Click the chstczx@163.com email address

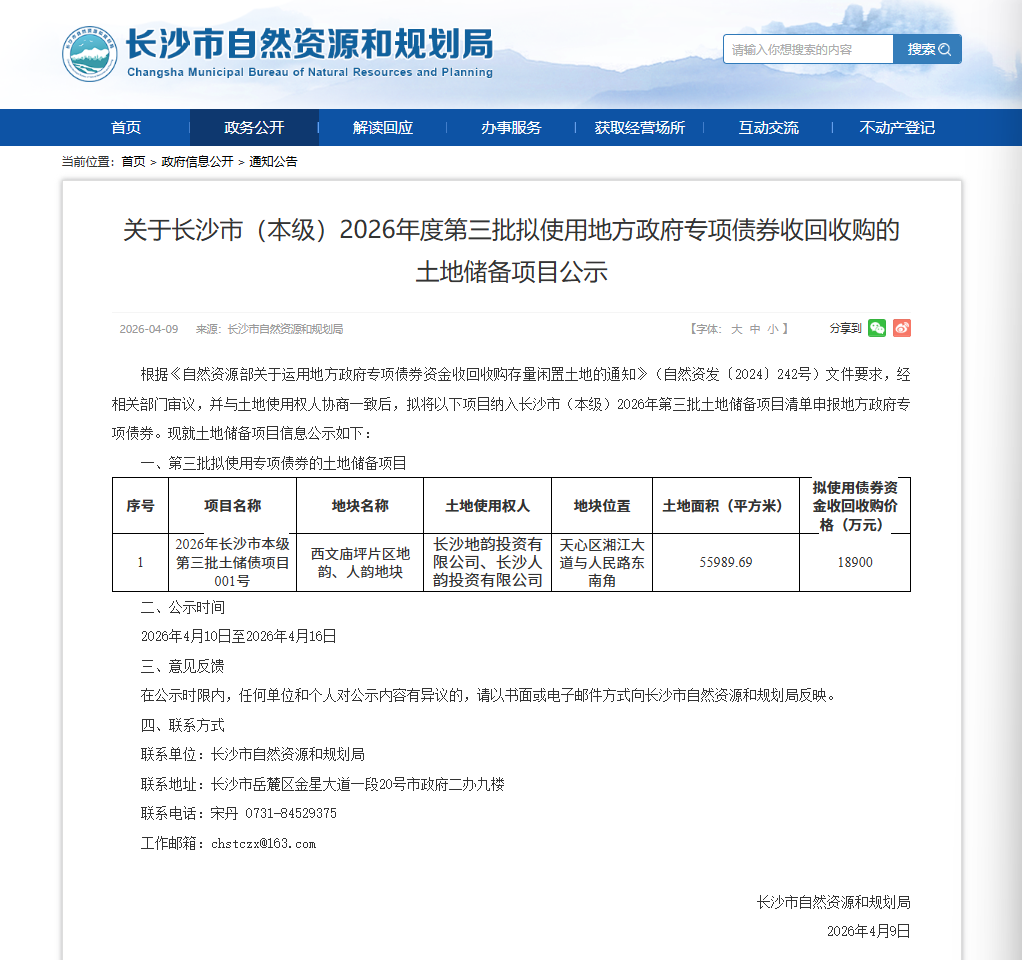263,844
